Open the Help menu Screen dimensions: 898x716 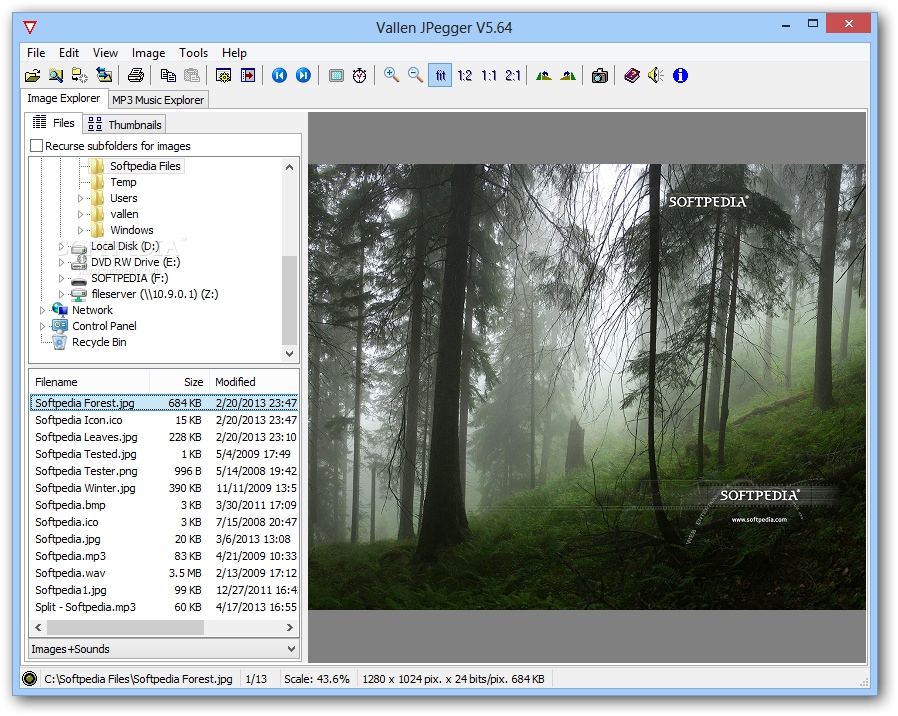pos(234,53)
